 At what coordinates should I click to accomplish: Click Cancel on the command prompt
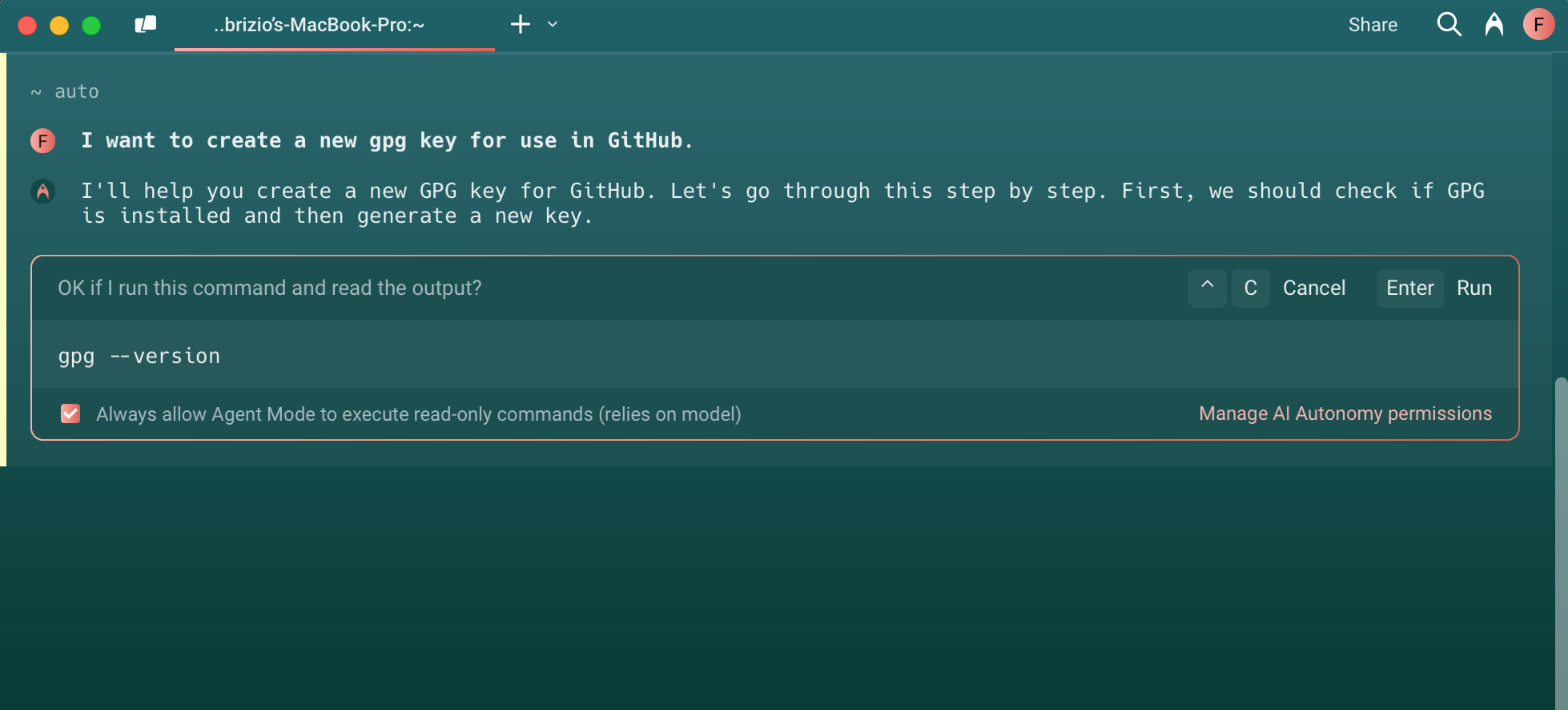pos(1314,288)
